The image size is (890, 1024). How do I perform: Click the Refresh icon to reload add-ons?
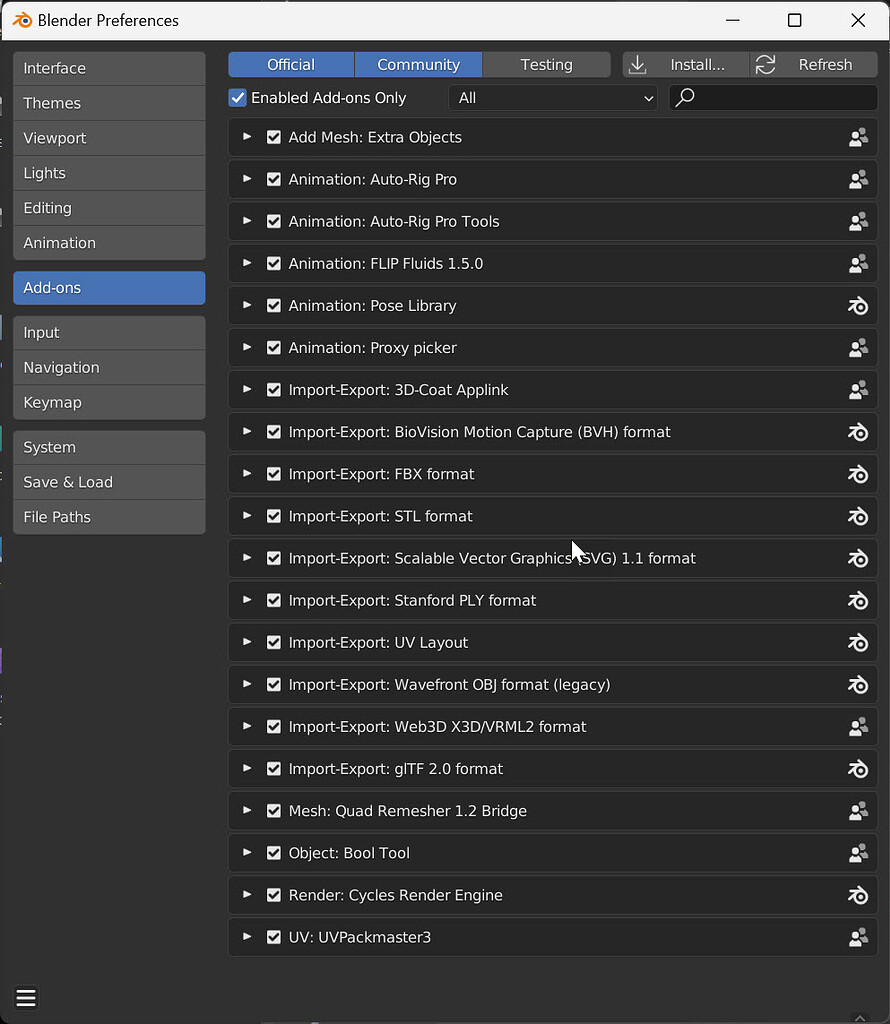[x=765, y=64]
